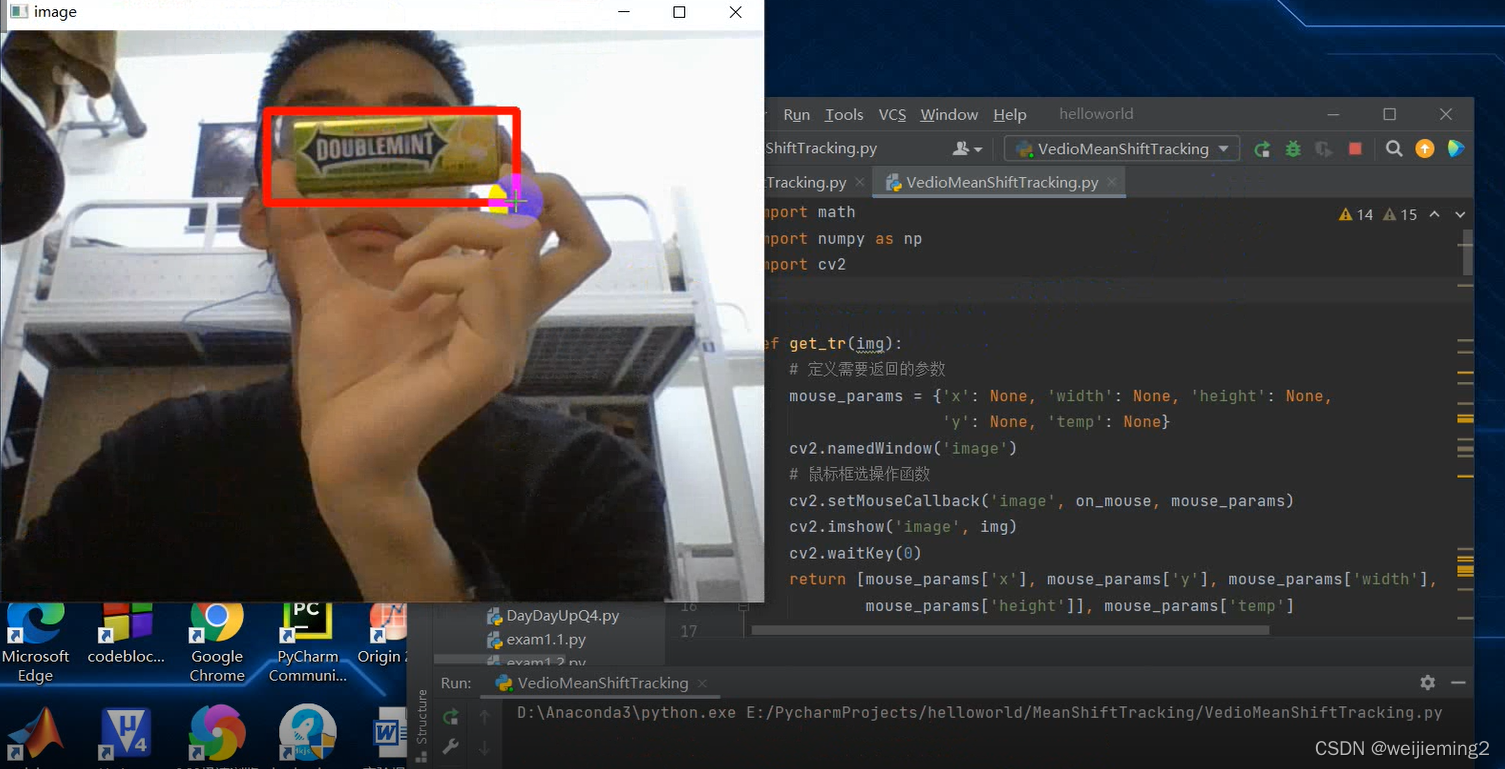Click the ShiftTracking.py breadcrumb in navigation bar
Screen dimensions: 1505x769
coord(821,148)
